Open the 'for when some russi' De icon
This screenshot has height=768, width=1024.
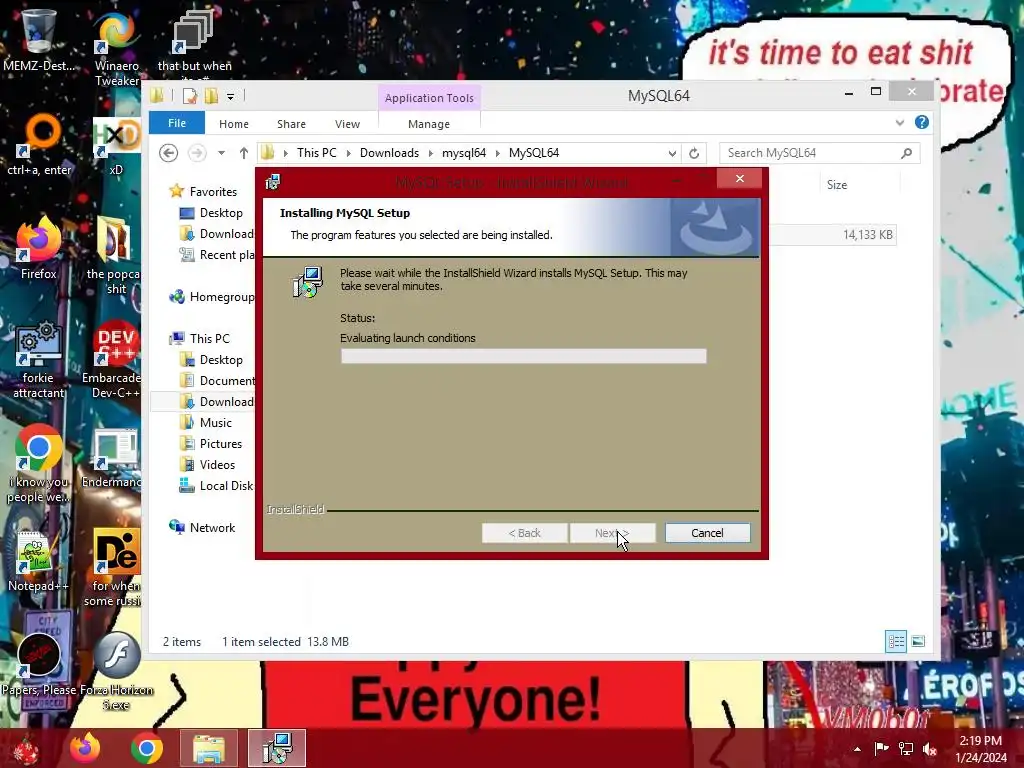pyautogui.click(x=115, y=567)
